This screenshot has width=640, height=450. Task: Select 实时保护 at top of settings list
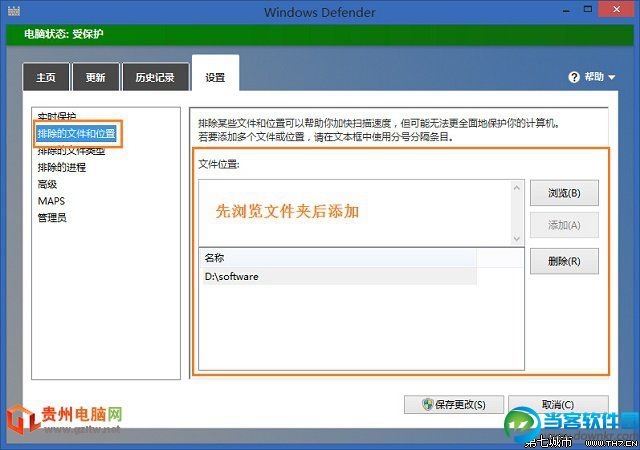(57, 116)
